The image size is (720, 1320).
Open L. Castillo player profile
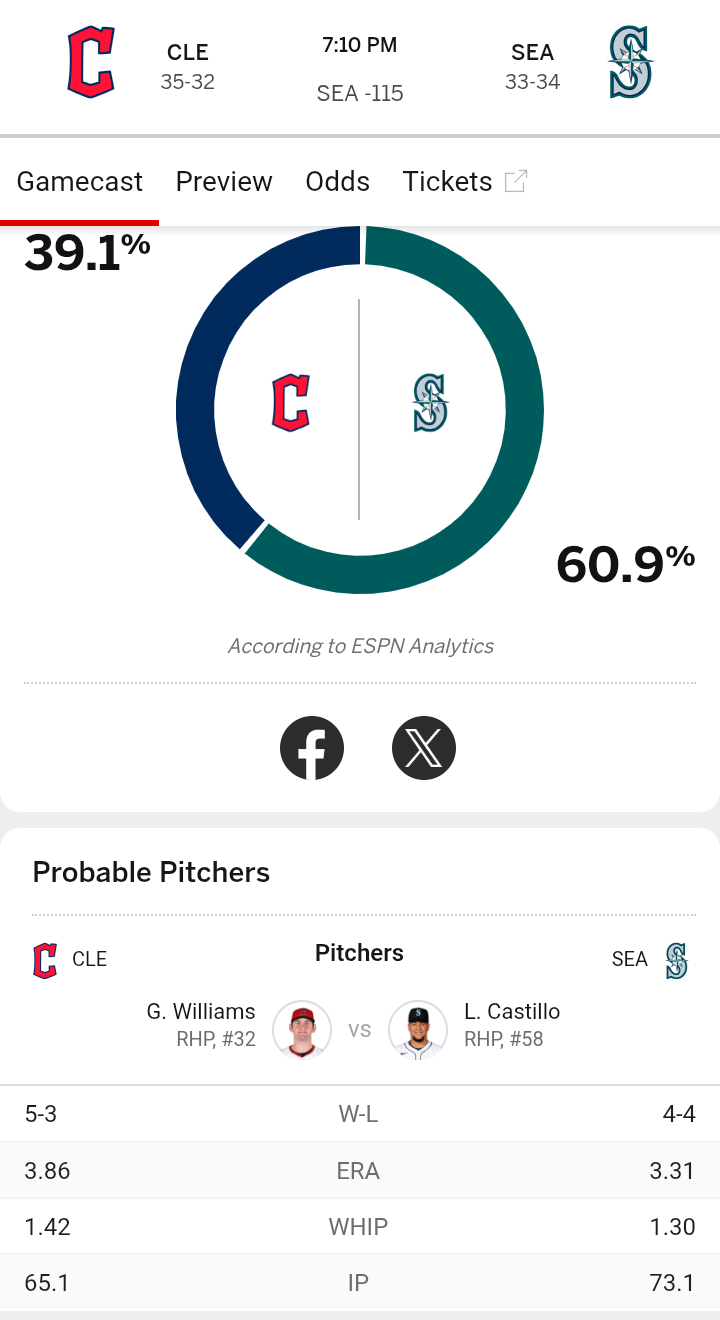[512, 1012]
